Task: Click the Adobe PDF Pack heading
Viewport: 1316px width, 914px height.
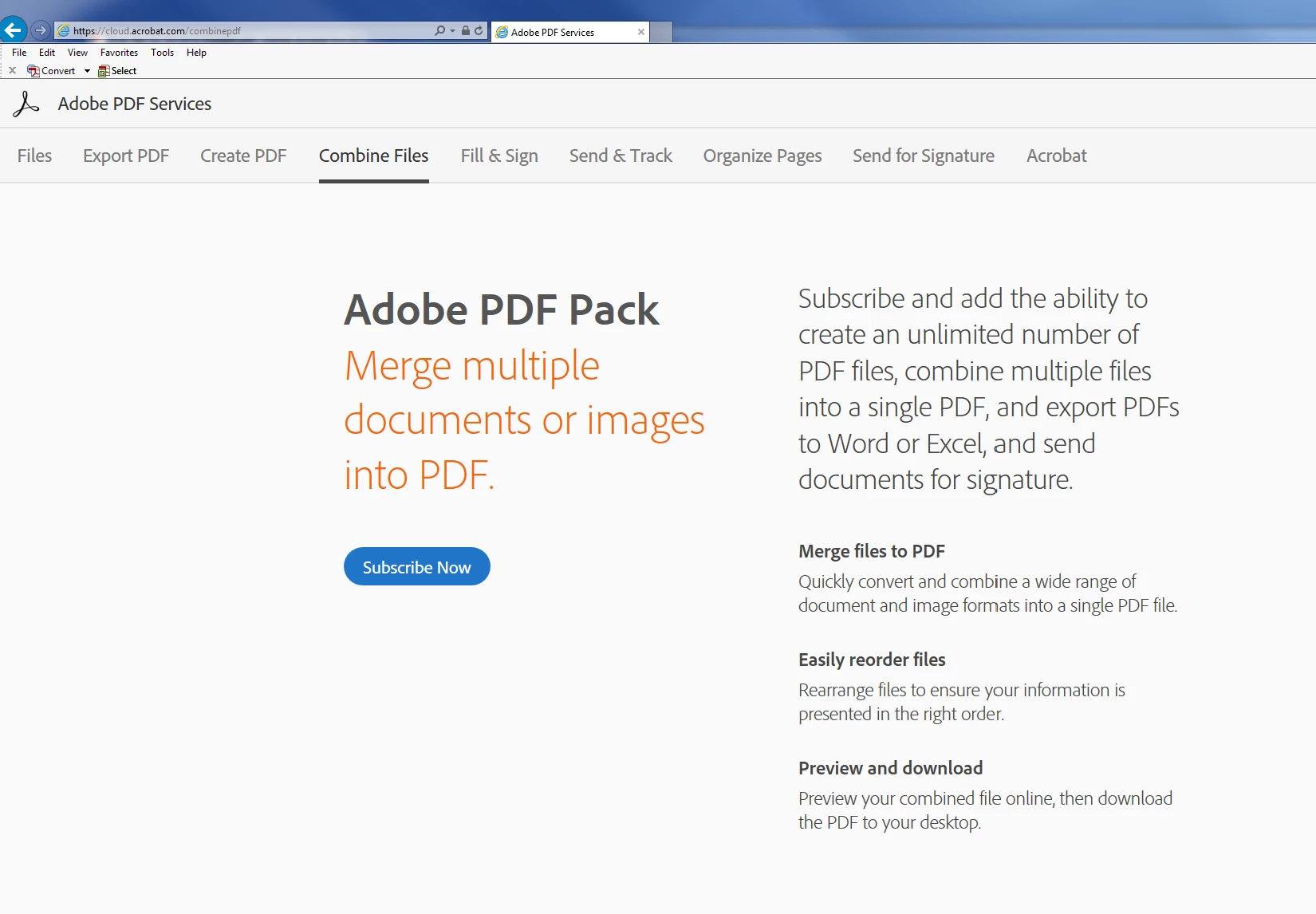Action: (x=502, y=309)
